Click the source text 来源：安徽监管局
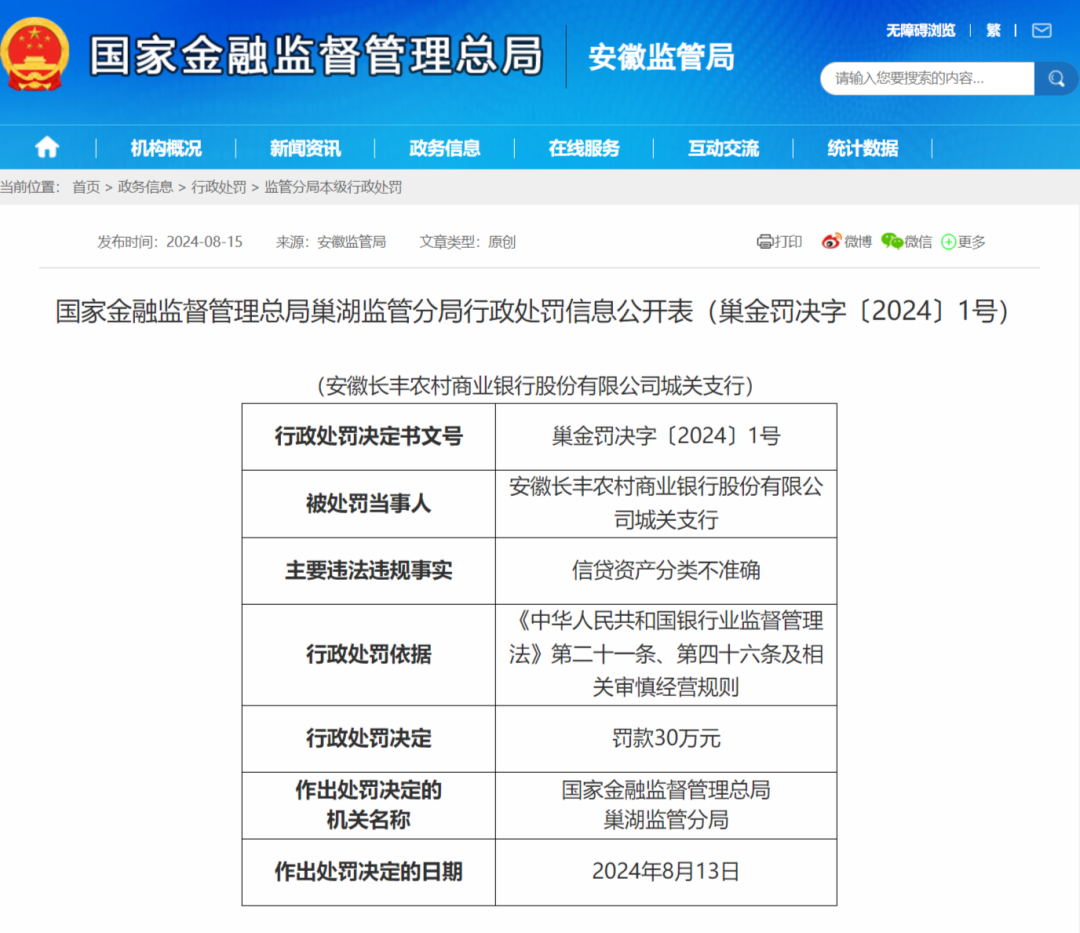Viewport: 1080px width, 933px height. tap(331, 242)
